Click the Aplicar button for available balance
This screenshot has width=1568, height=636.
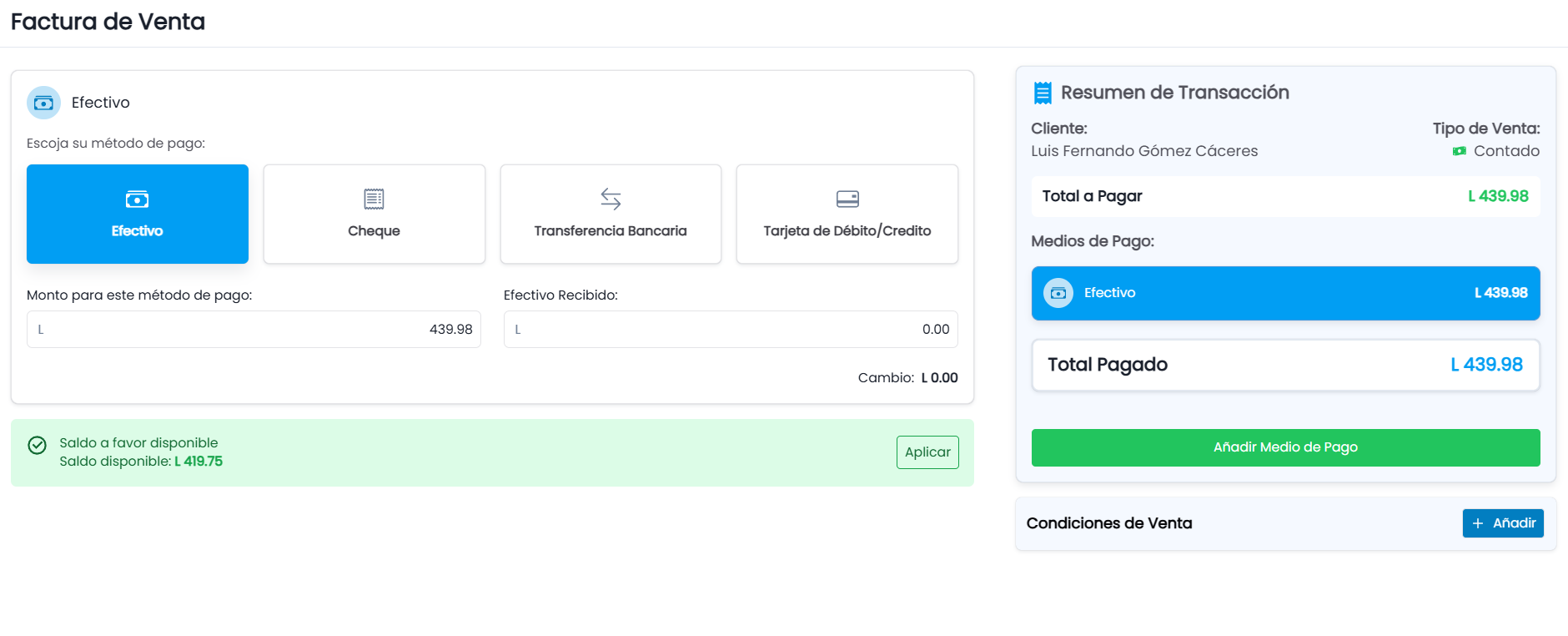click(927, 452)
